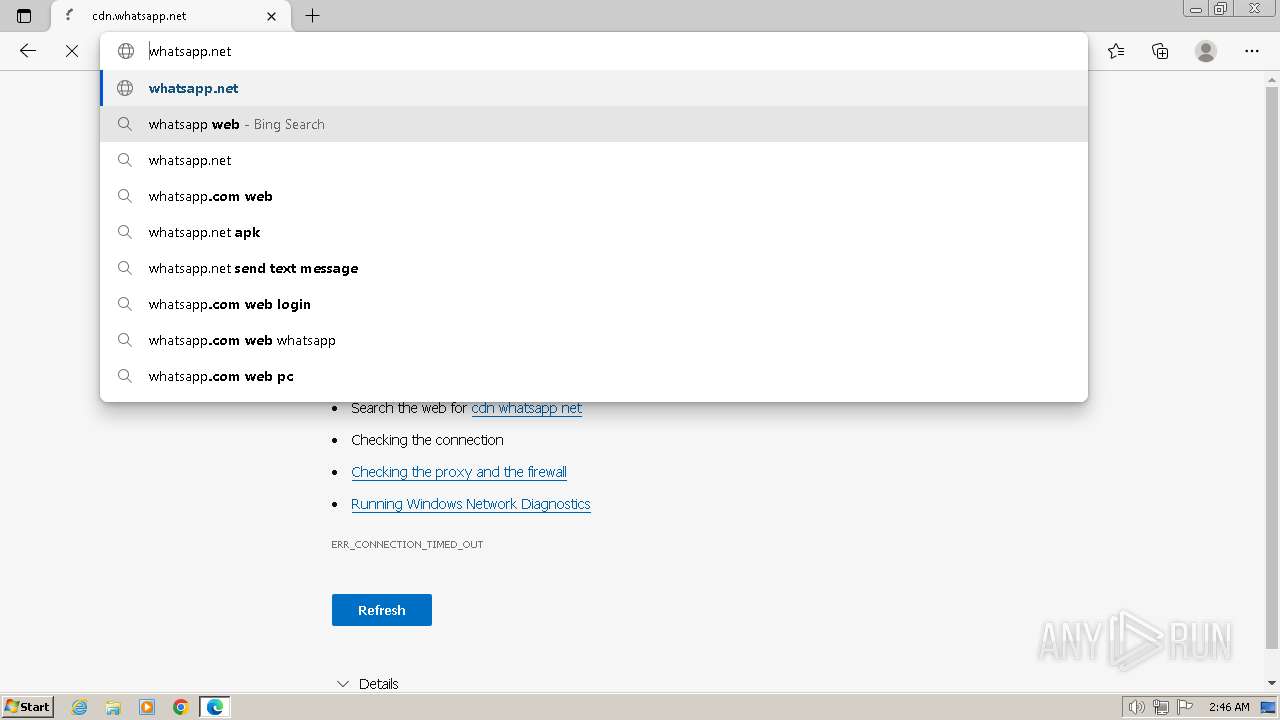
Task: Open Settings and more ellipsis menu
Action: coord(1252,51)
